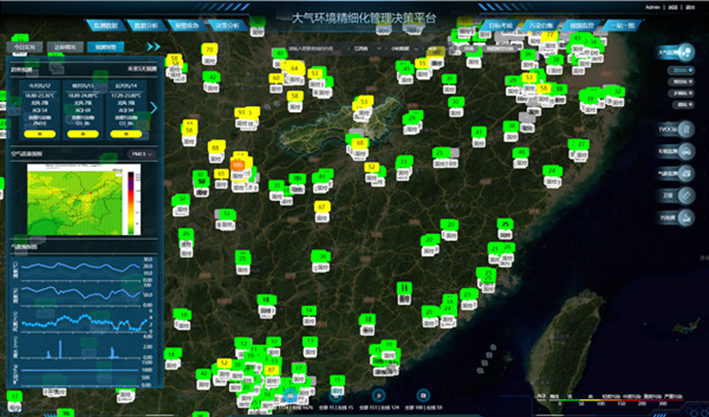Click the yellow 93 AQI station marker

241,112
